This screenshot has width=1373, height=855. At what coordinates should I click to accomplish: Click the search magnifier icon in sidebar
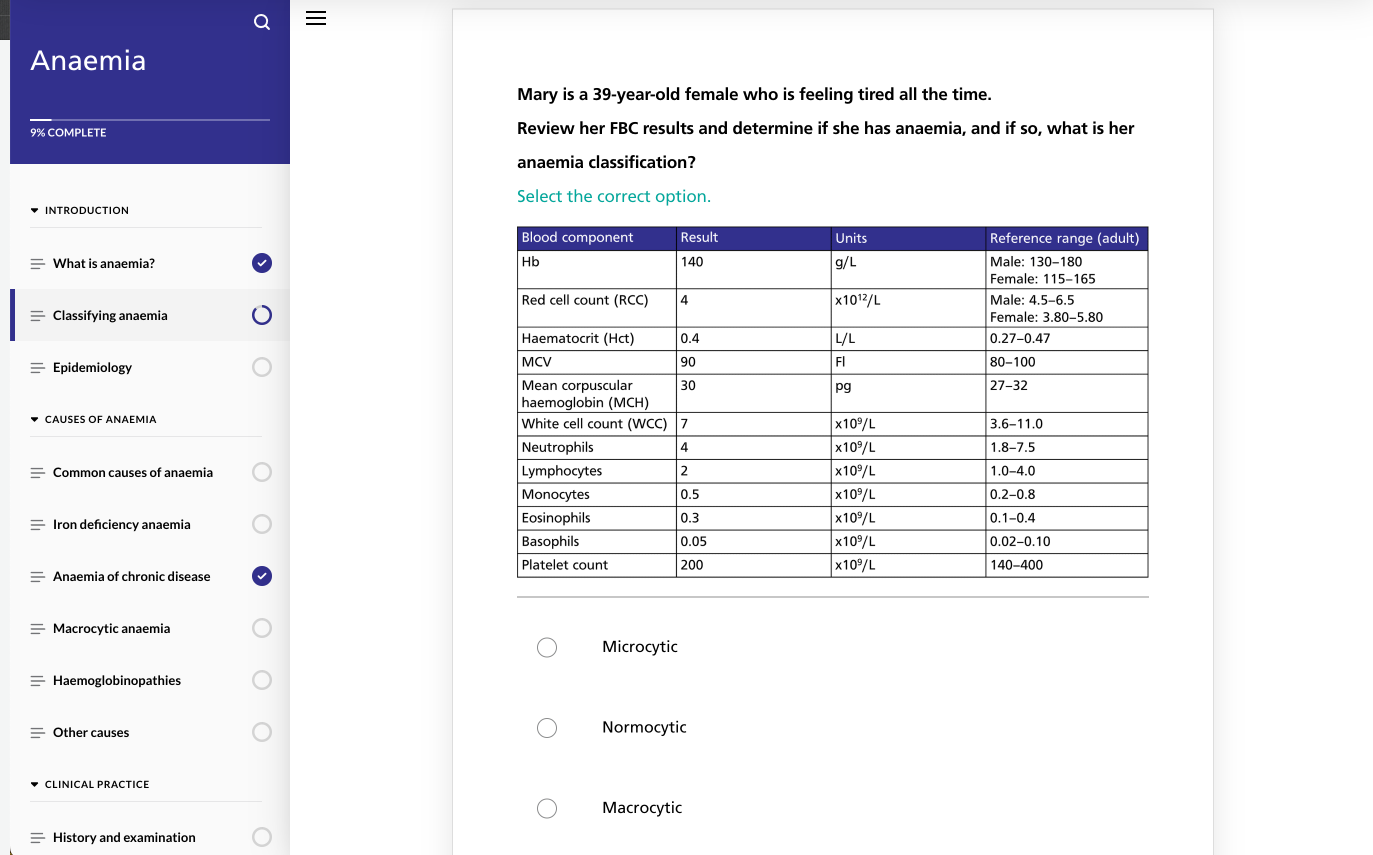261,22
